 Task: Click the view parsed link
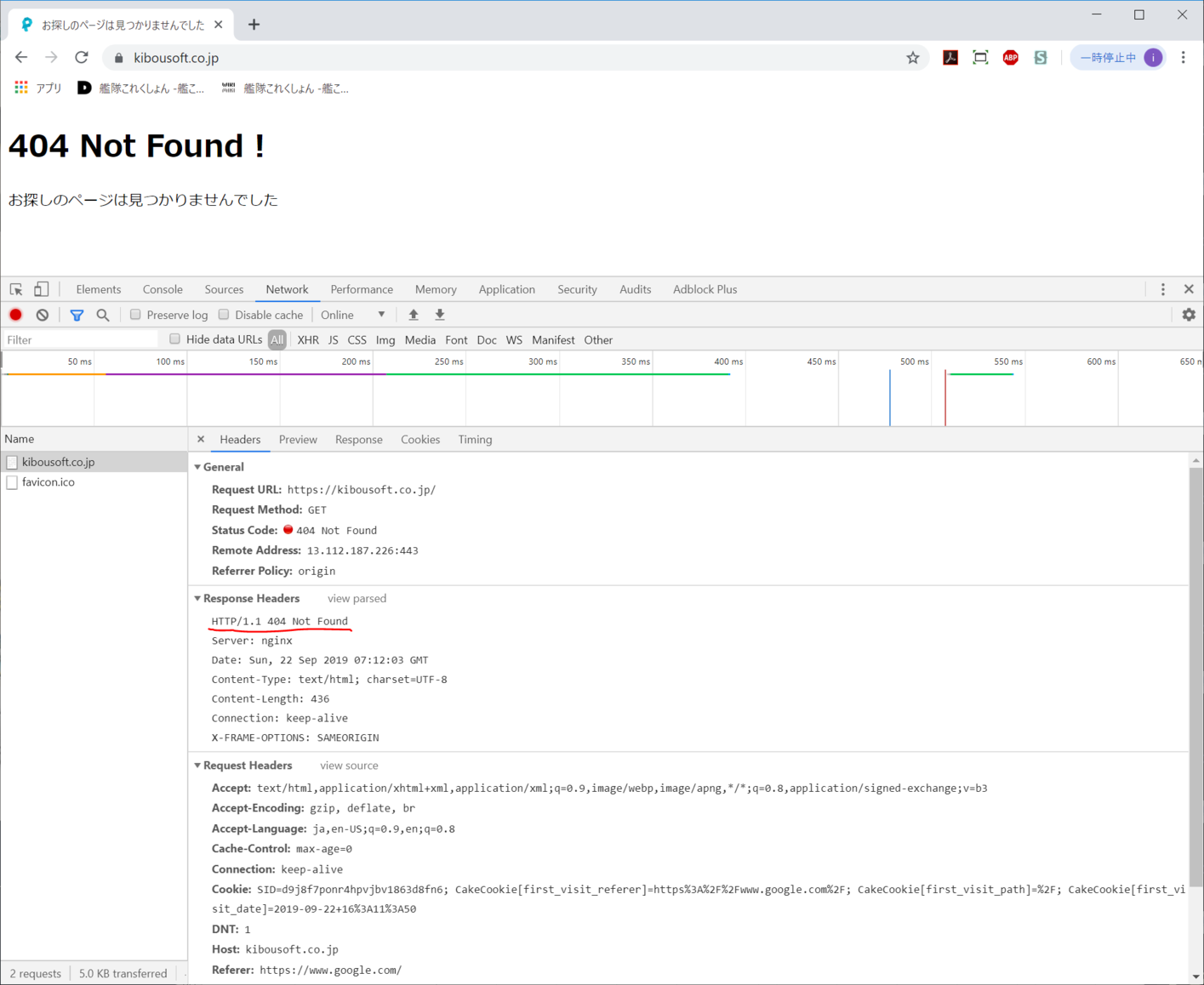[x=357, y=599]
